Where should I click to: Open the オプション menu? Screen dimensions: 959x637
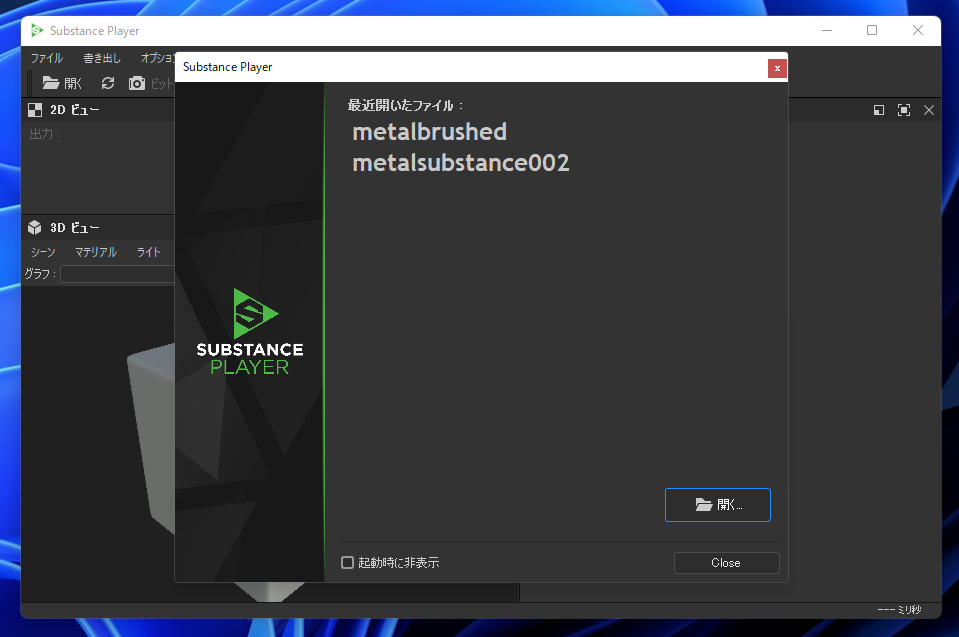[158, 58]
